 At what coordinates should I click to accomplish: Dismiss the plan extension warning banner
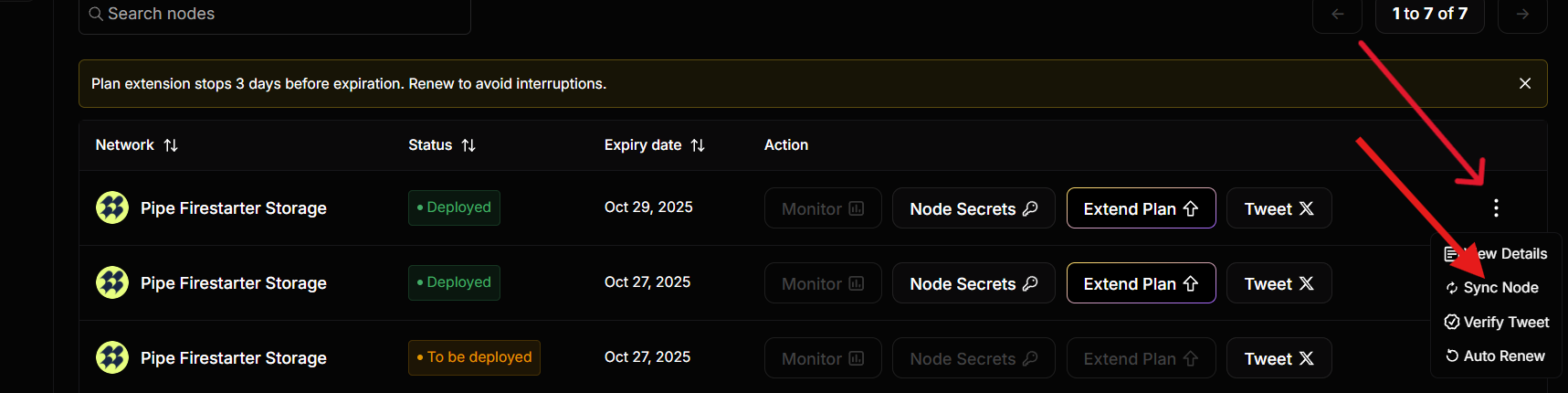click(x=1525, y=83)
